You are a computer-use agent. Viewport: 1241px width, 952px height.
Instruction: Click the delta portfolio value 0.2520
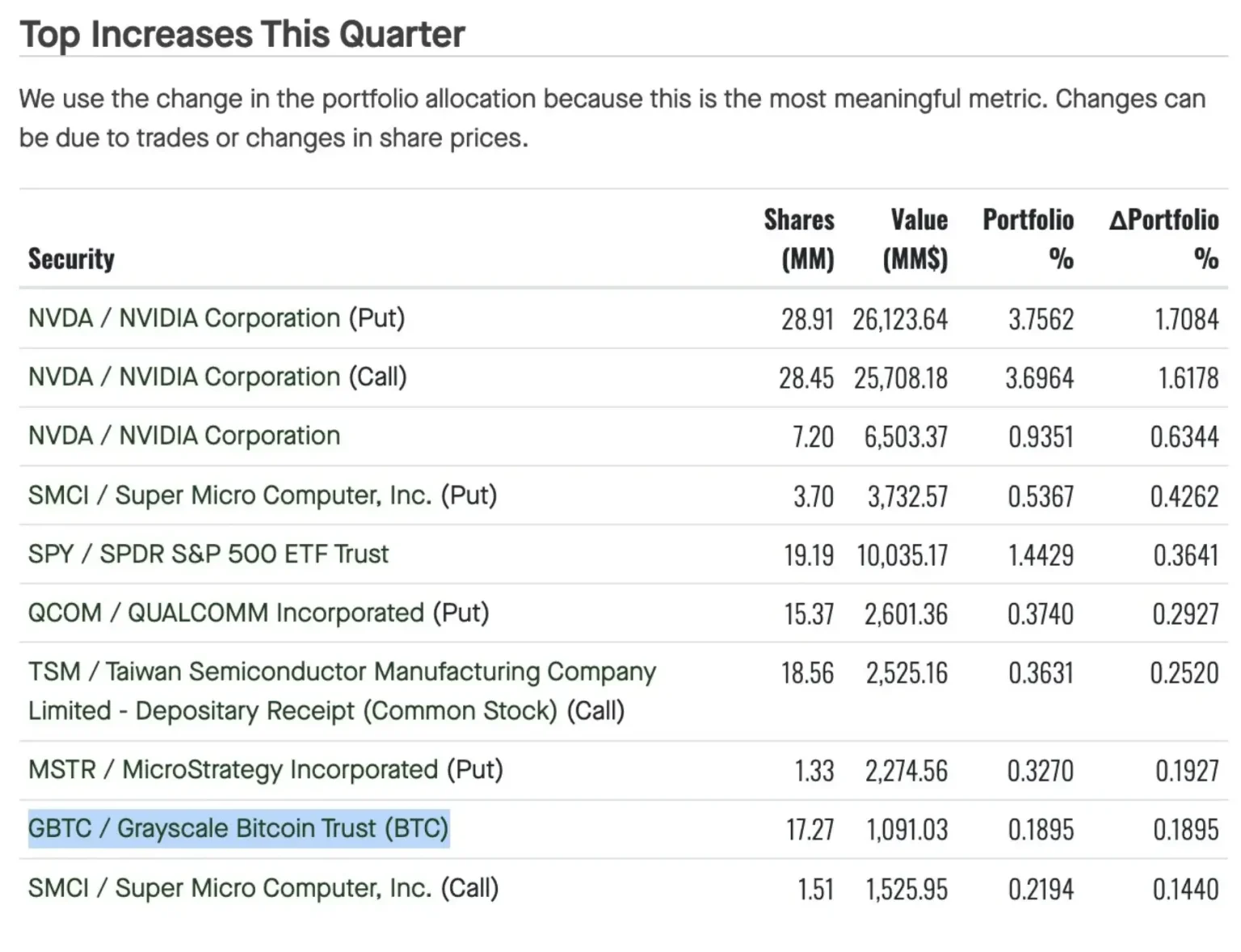[x=1184, y=673]
